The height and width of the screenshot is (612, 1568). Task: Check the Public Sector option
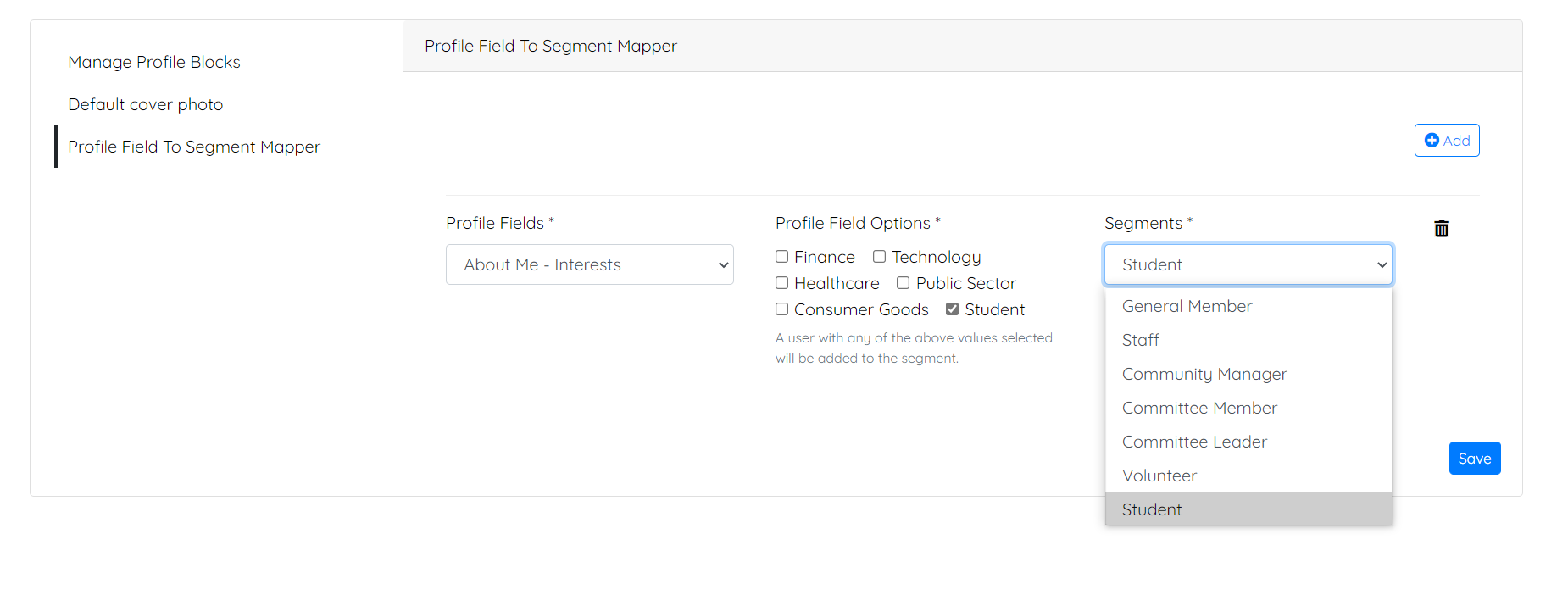(903, 283)
